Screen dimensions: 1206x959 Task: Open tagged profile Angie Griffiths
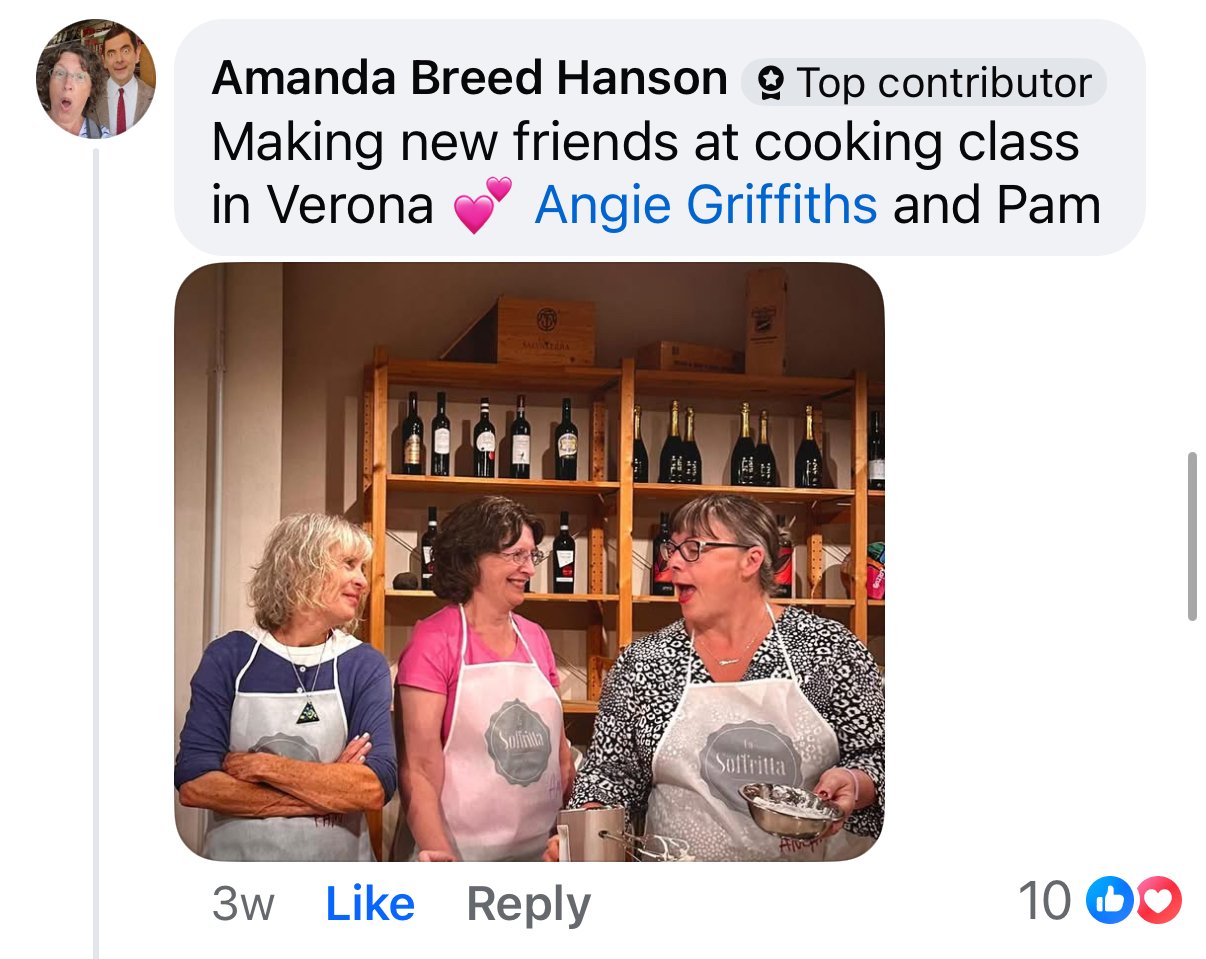[706, 205]
